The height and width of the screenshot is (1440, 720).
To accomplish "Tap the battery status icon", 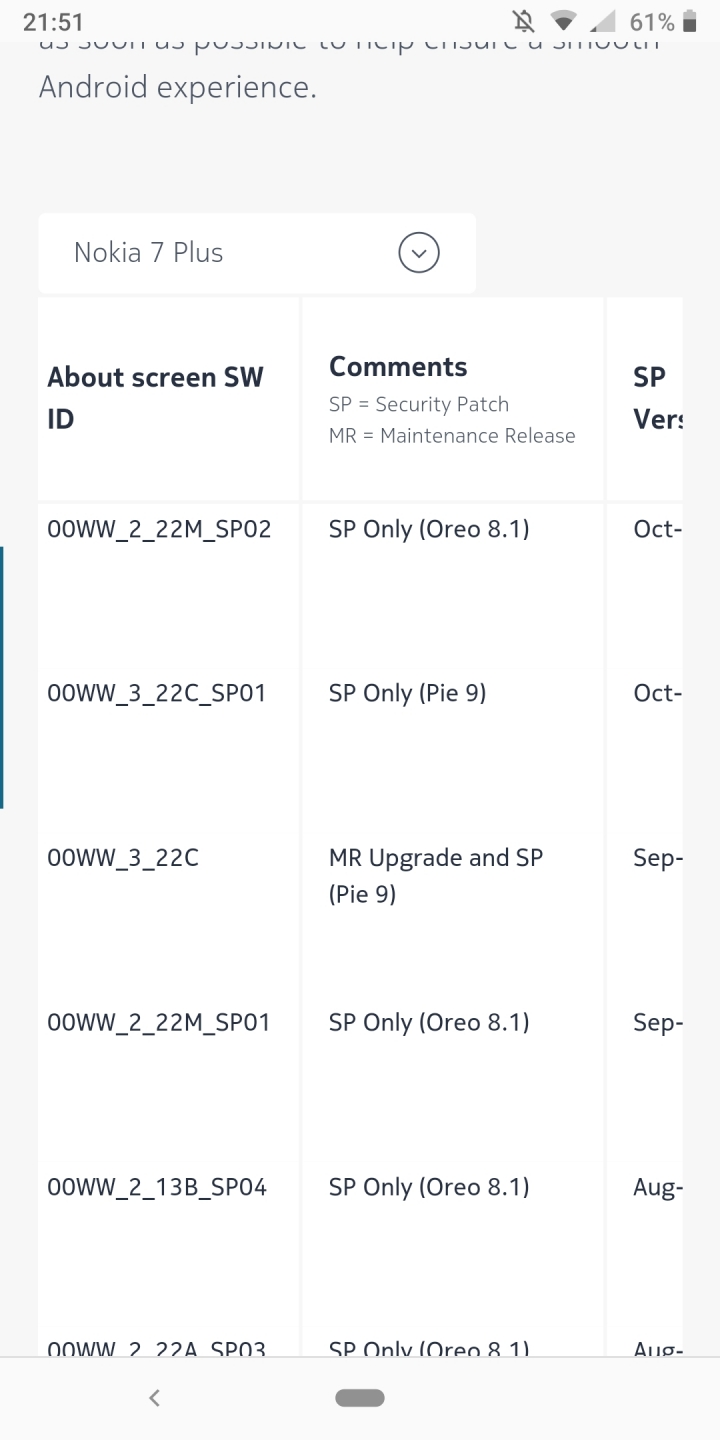I will 689,21.
